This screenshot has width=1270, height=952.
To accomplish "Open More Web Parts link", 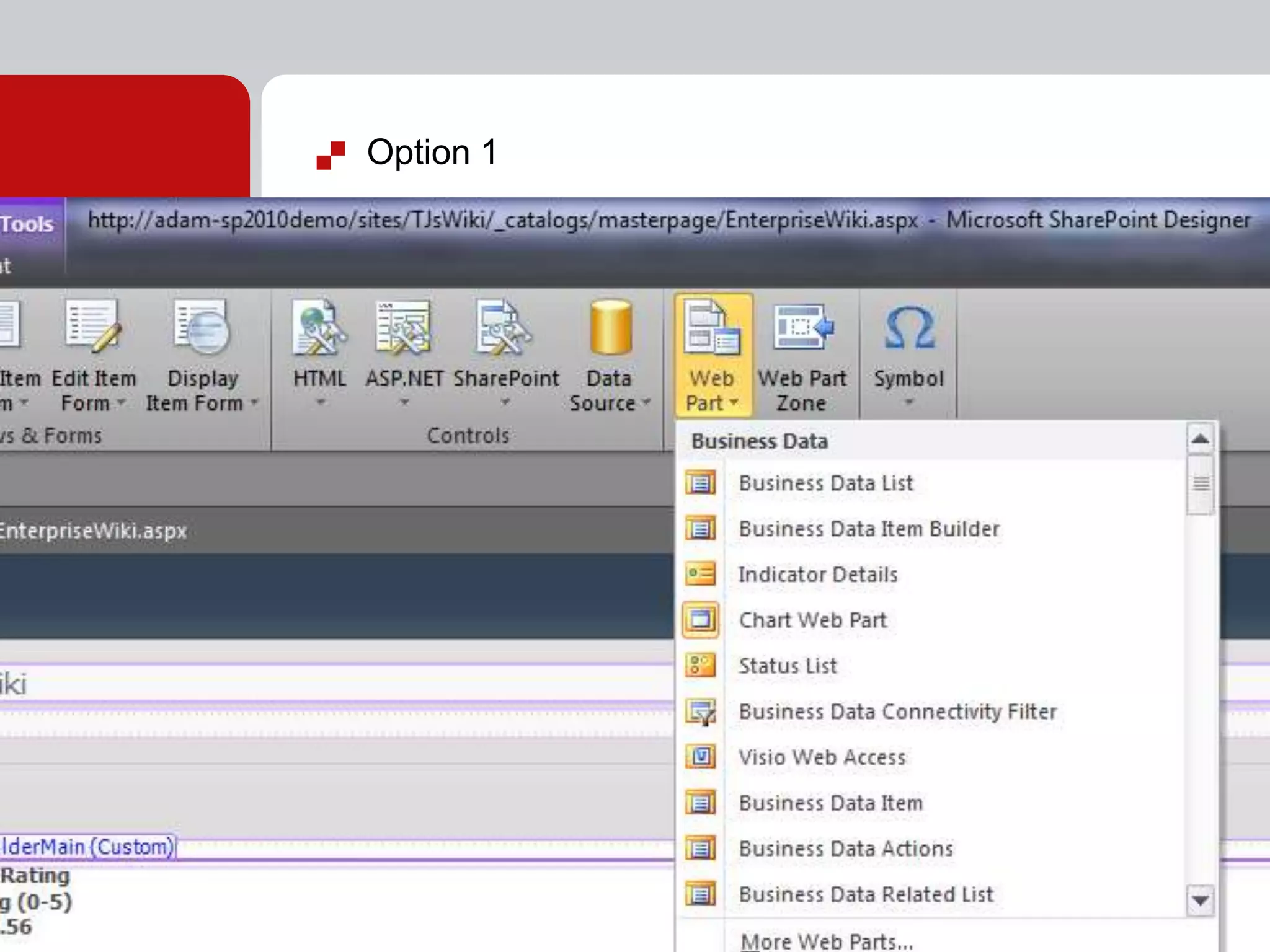I will click(827, 941).
